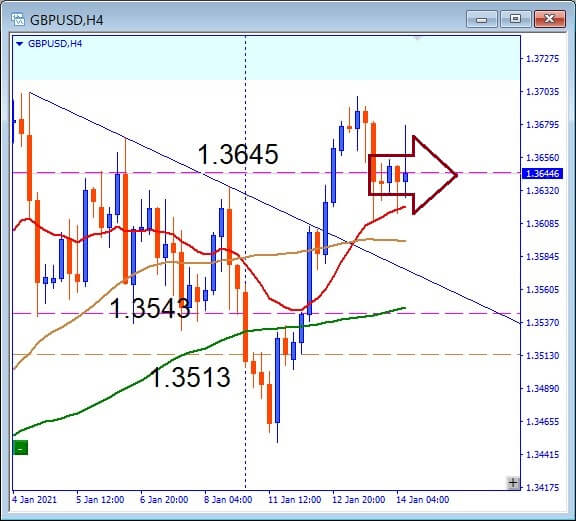
Task: Click the 1.34415 price scale value
Action: [543, 454]
